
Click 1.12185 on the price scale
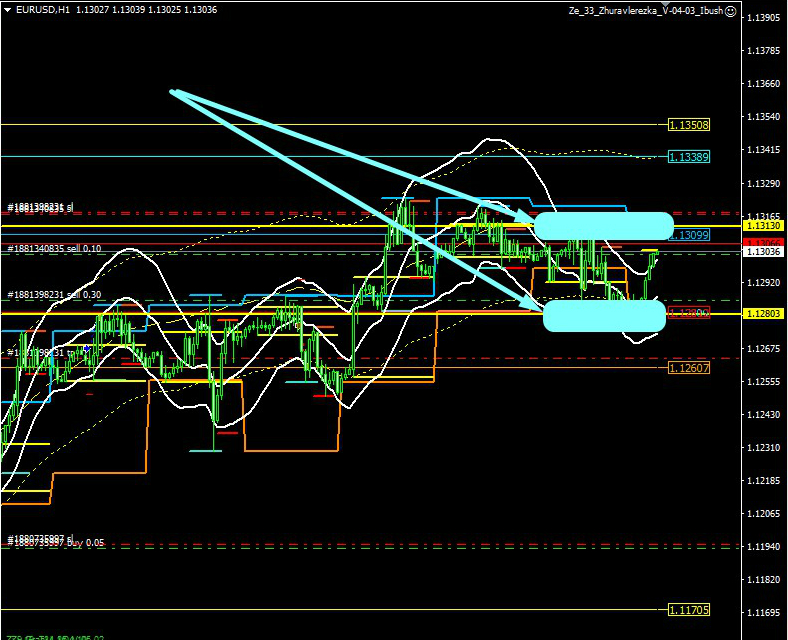click(x=763, y=480)
